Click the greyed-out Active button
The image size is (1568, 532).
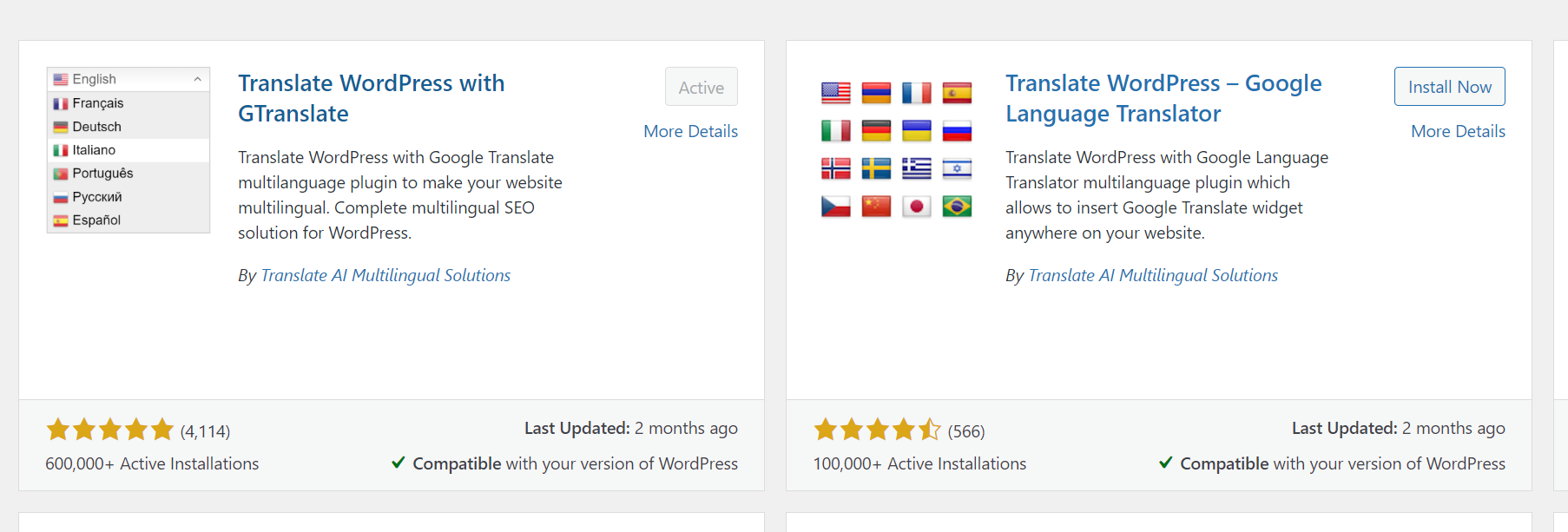pyautogui.click(x=701, y=87)
